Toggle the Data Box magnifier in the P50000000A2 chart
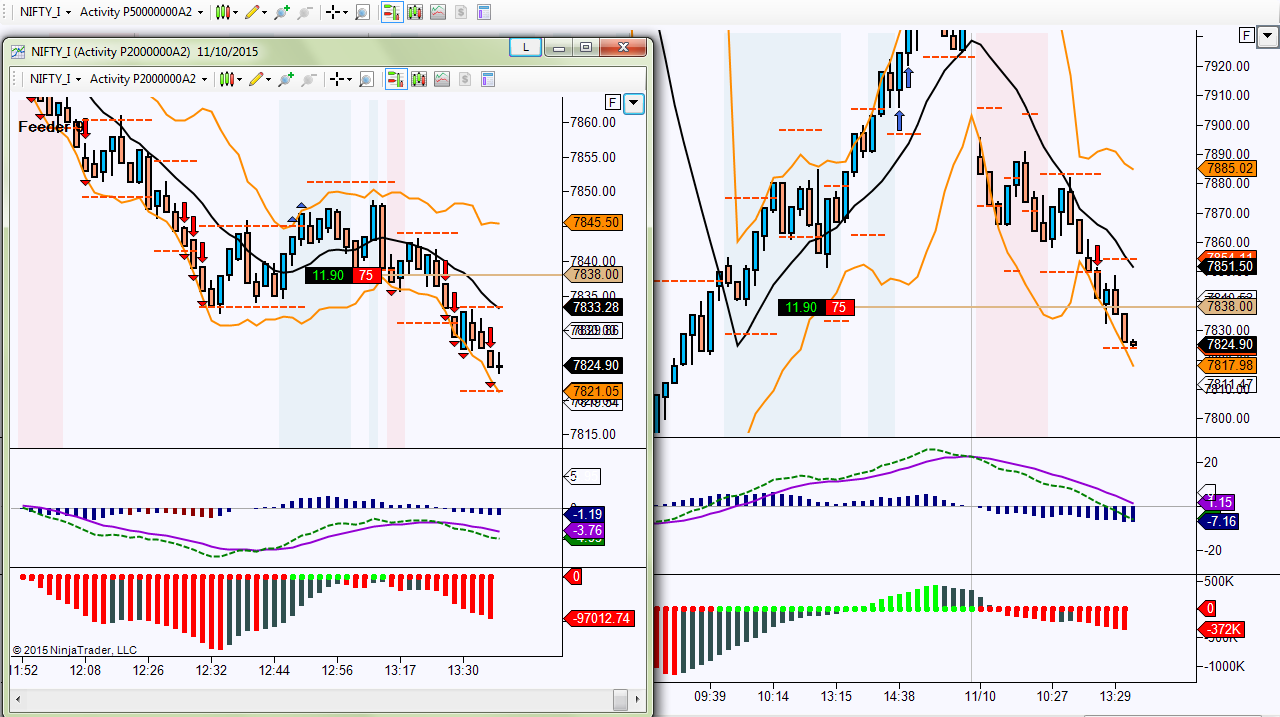Image resolution: width=1280 pixels, height=717 pixels. coord(362,12)
